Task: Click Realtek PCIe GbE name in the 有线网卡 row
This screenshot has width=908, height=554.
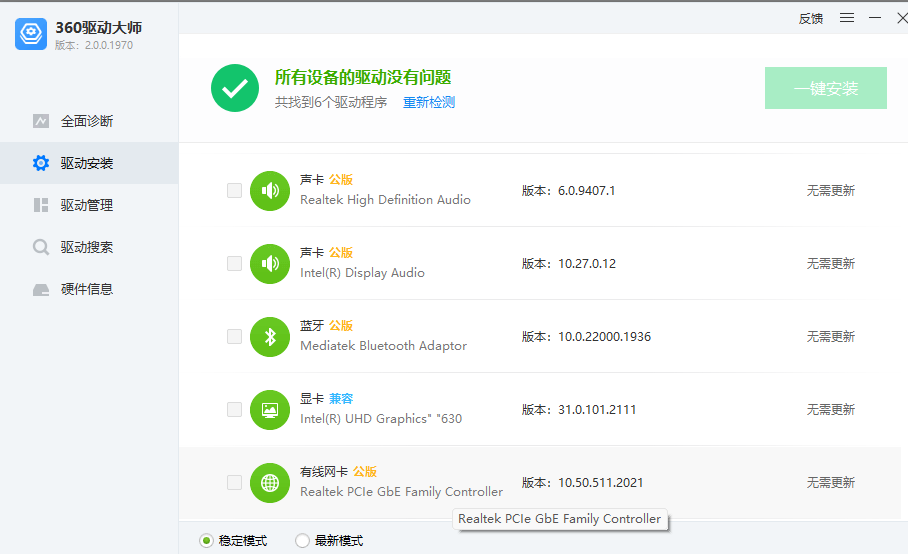Action: (401, 491)
